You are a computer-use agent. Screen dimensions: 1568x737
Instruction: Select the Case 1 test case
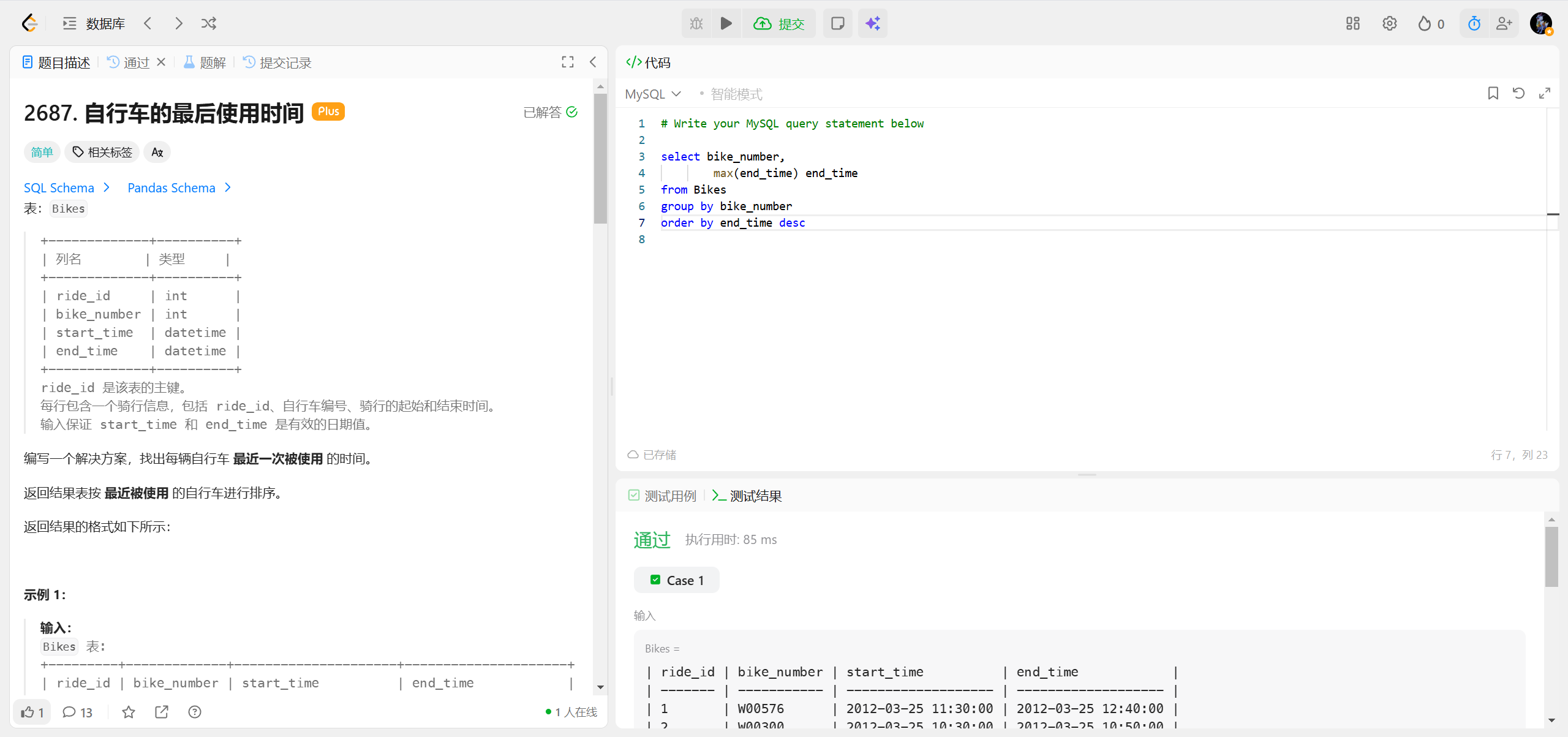click(677, 580)
